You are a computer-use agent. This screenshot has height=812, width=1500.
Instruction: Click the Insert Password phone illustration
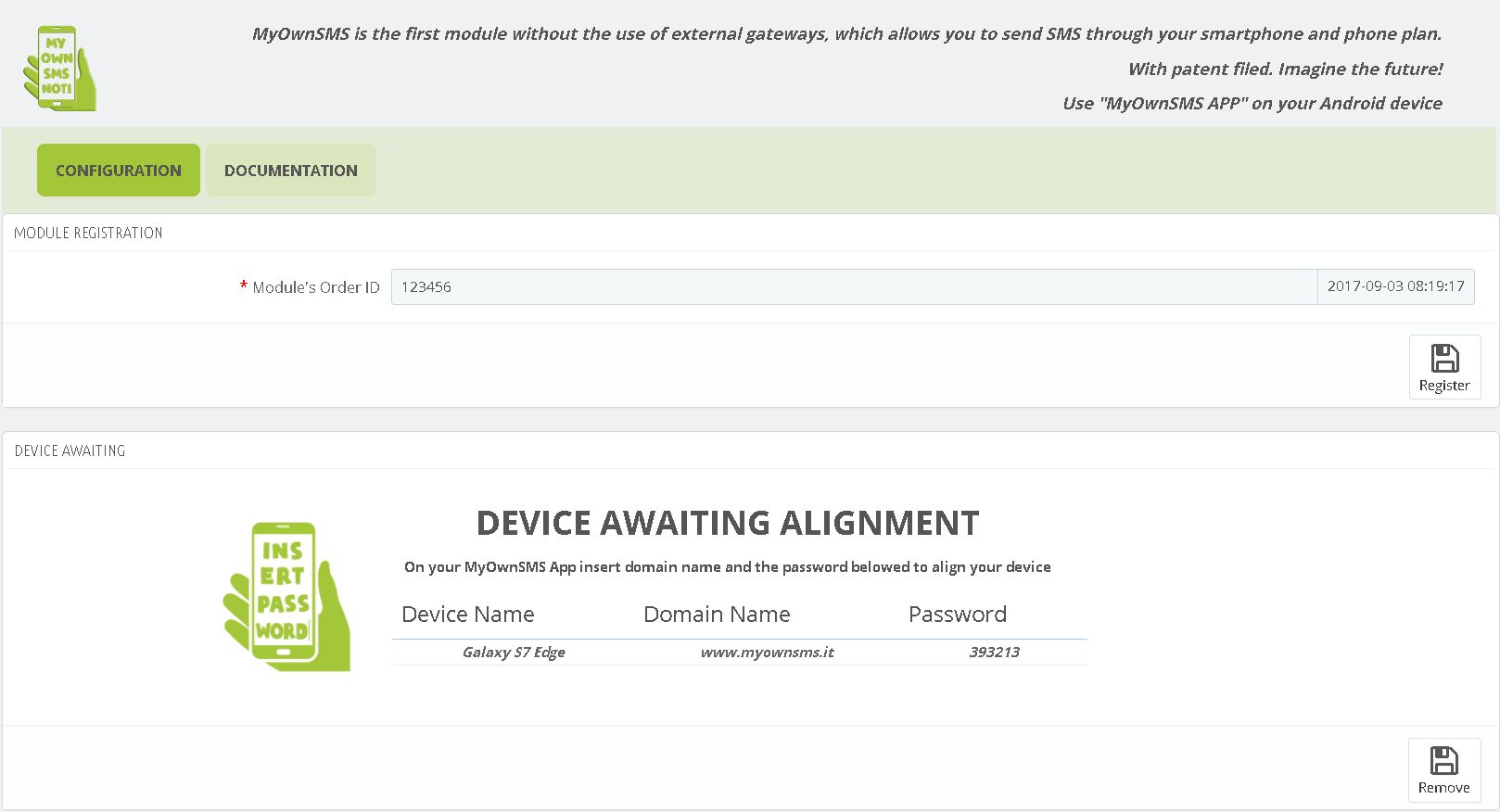(x=286, y=596)
